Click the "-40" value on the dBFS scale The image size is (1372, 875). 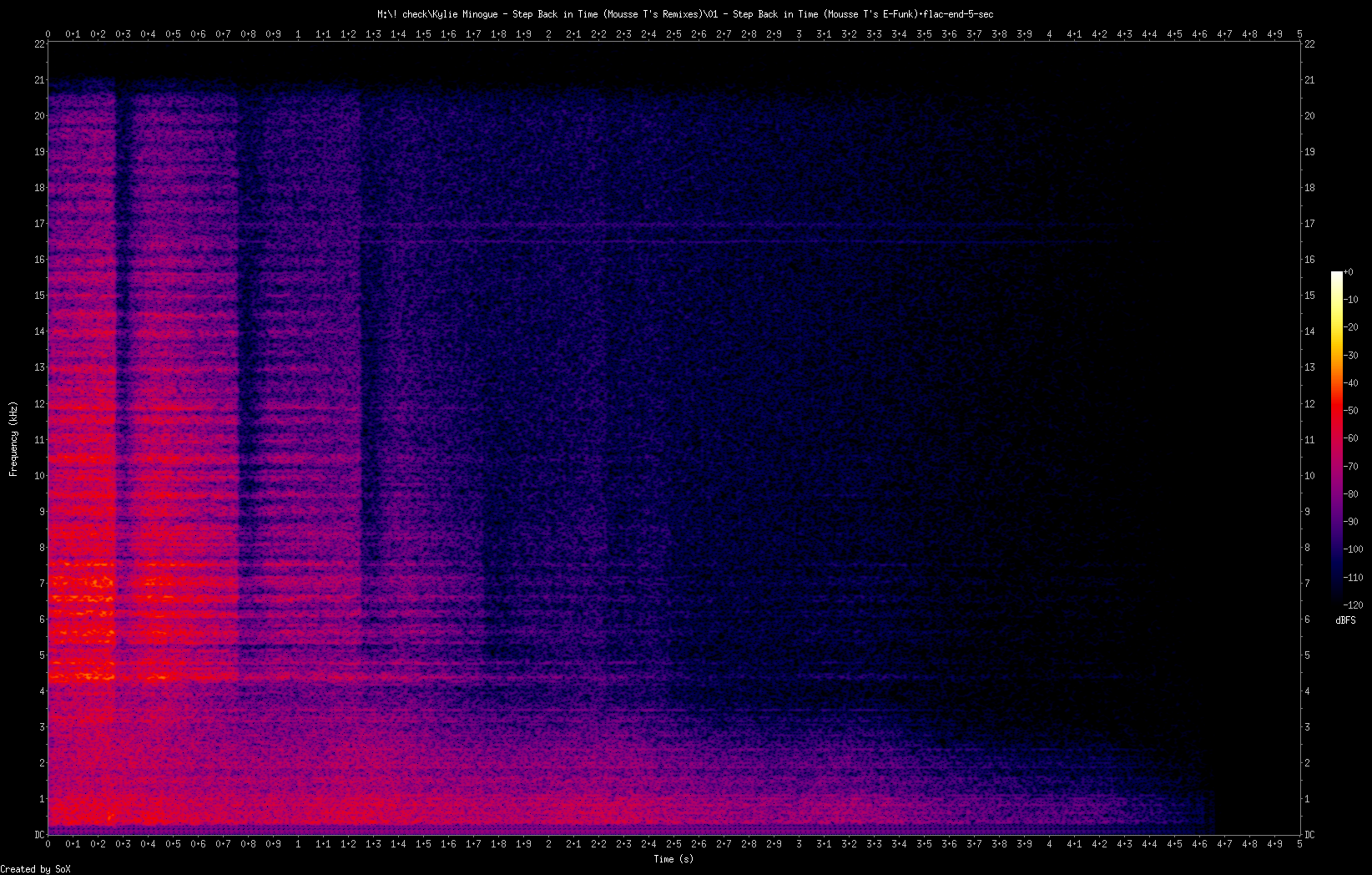tap(1352, 383)
